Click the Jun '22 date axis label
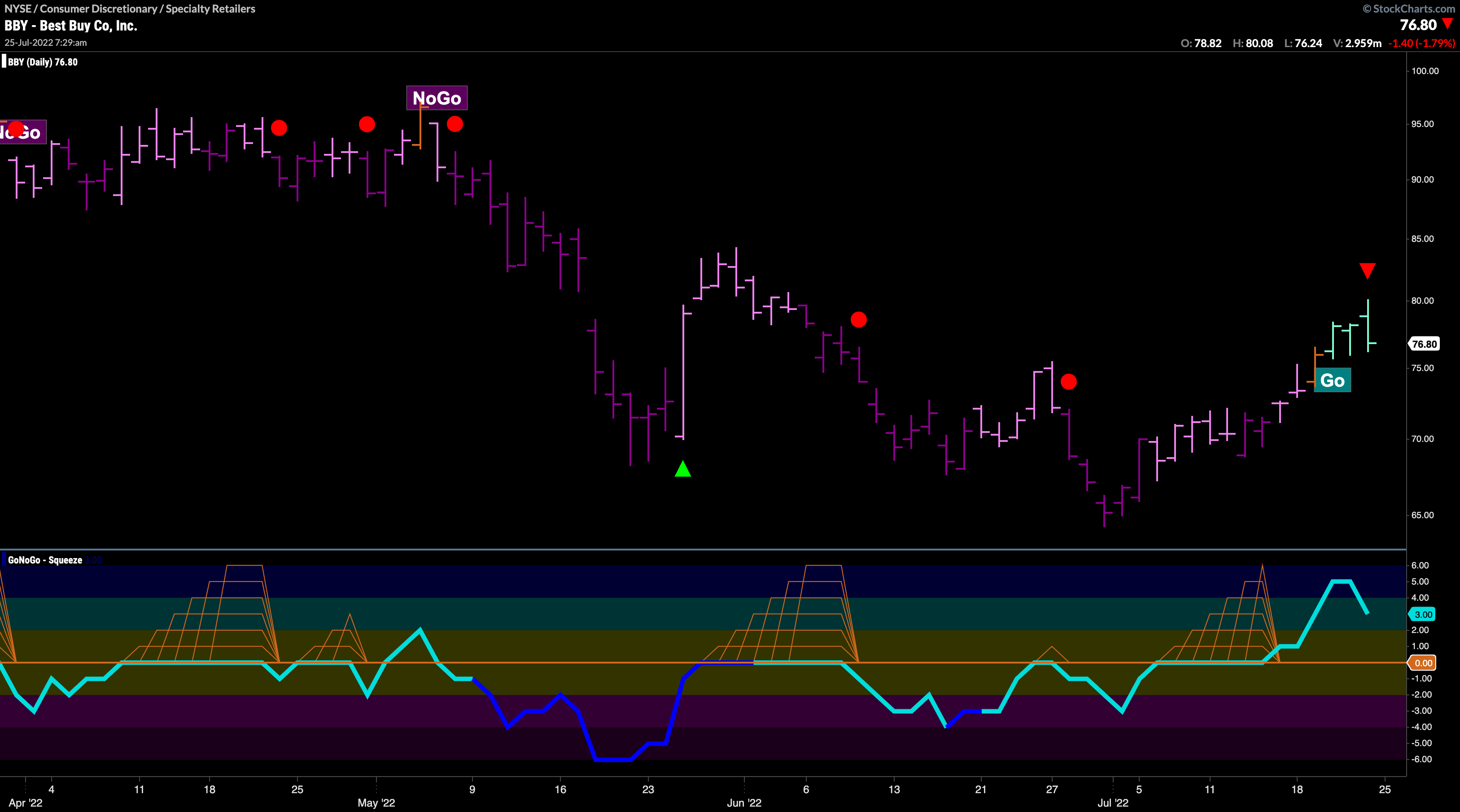Image resolution: width=1460 pixels, height=812 pixels. [x=744, y=803]
